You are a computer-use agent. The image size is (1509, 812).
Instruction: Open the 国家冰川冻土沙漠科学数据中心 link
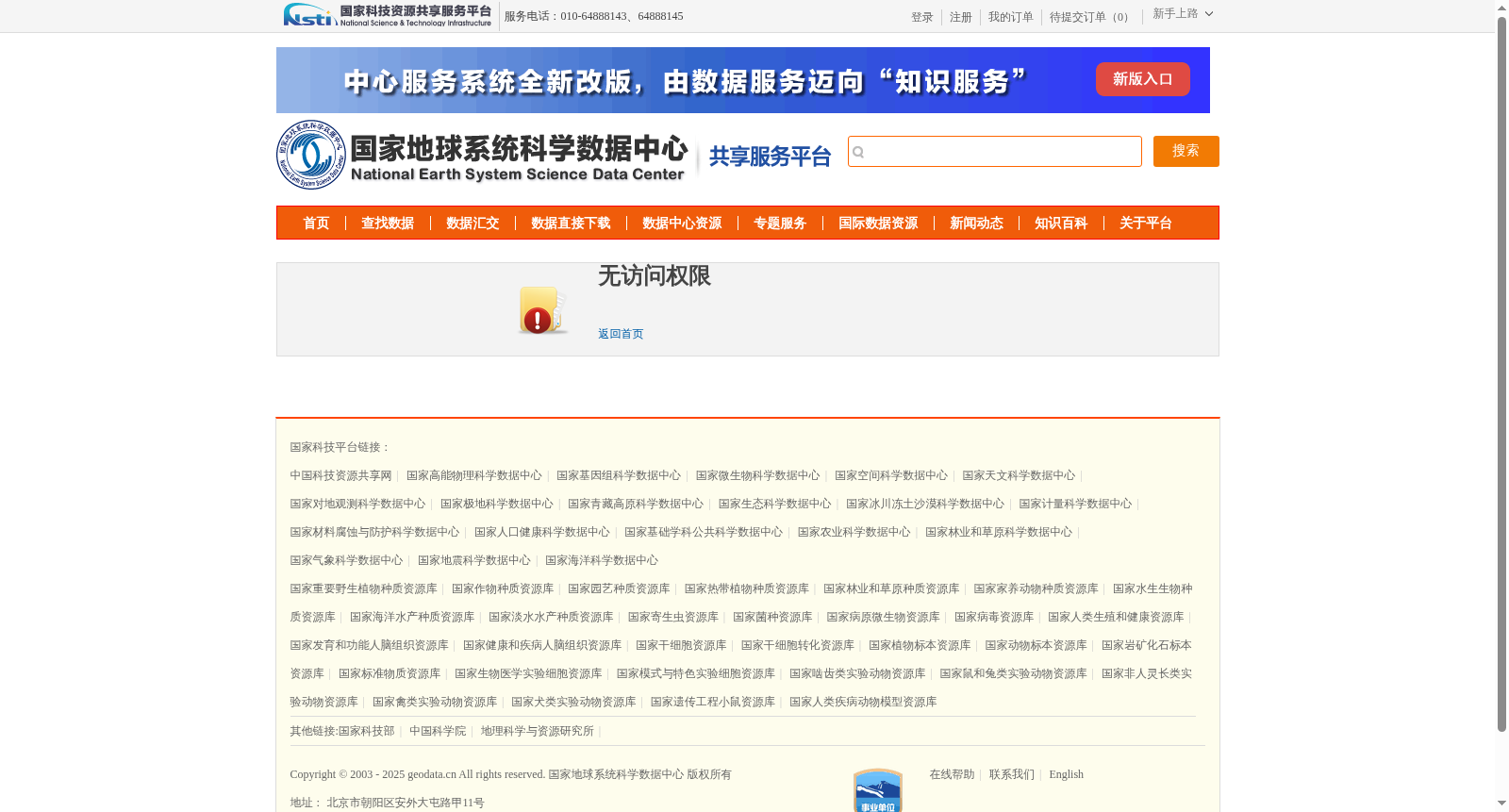coord(925,505)
